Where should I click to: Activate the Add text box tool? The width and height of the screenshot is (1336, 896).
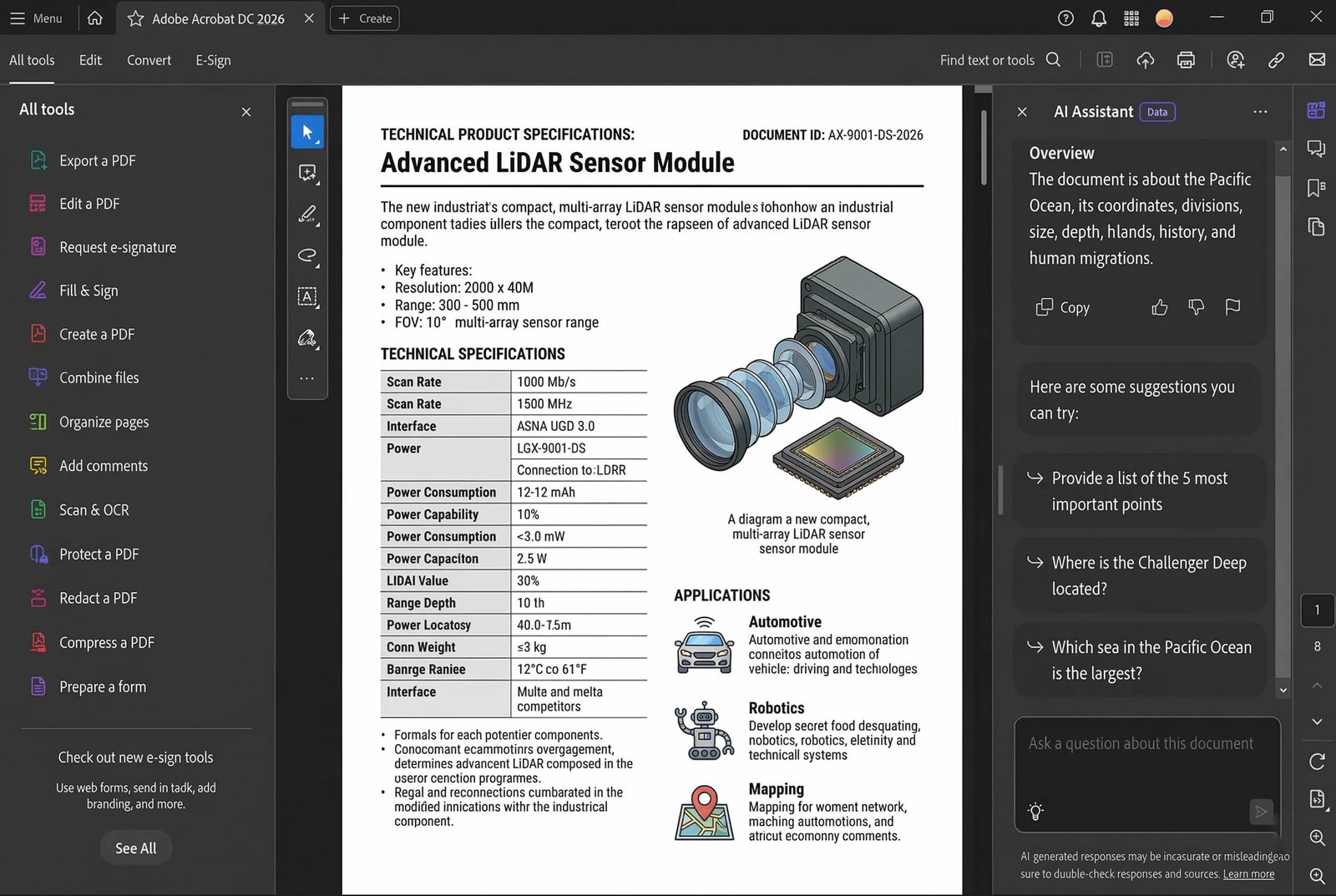307,296
